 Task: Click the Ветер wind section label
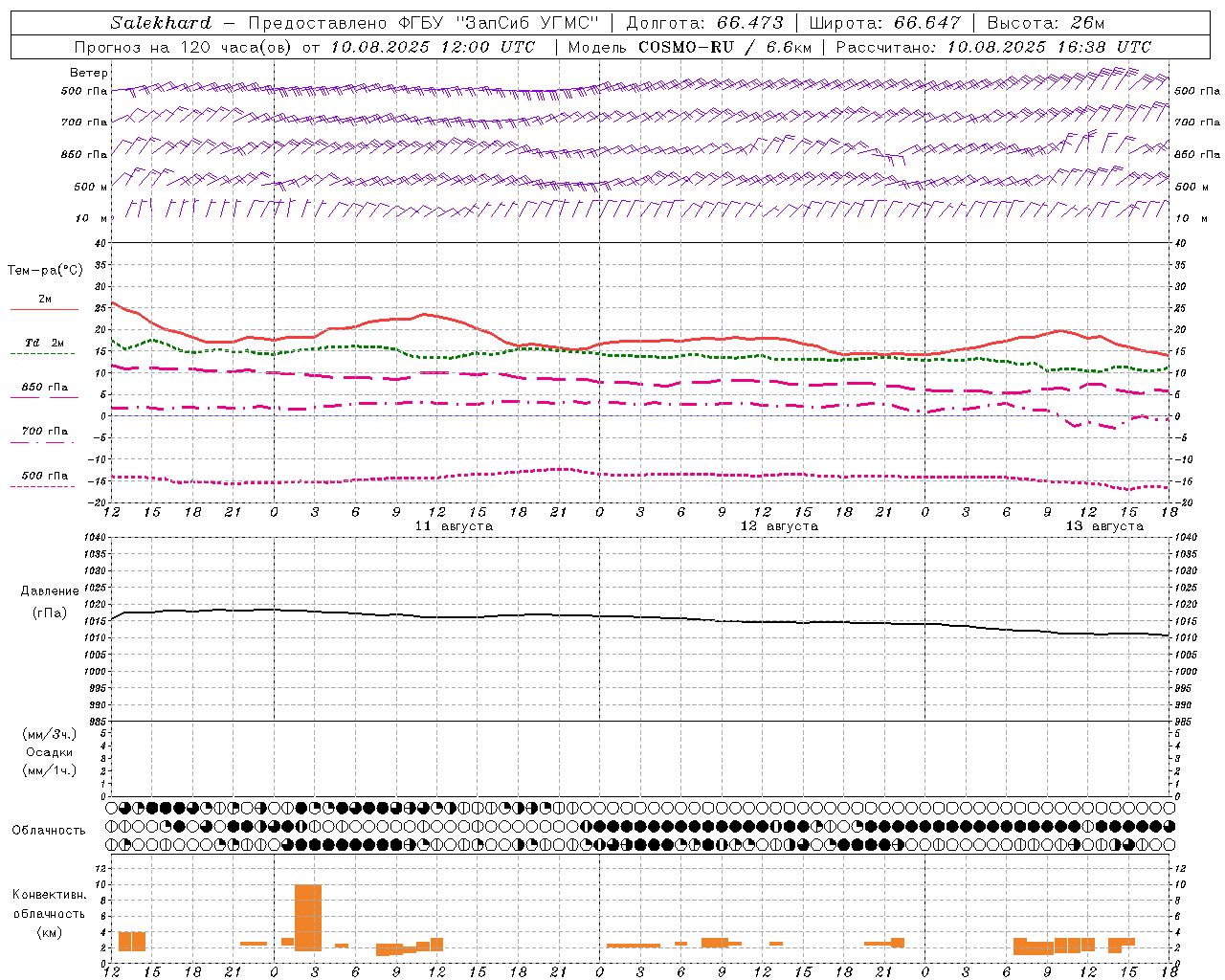point(89,73)
